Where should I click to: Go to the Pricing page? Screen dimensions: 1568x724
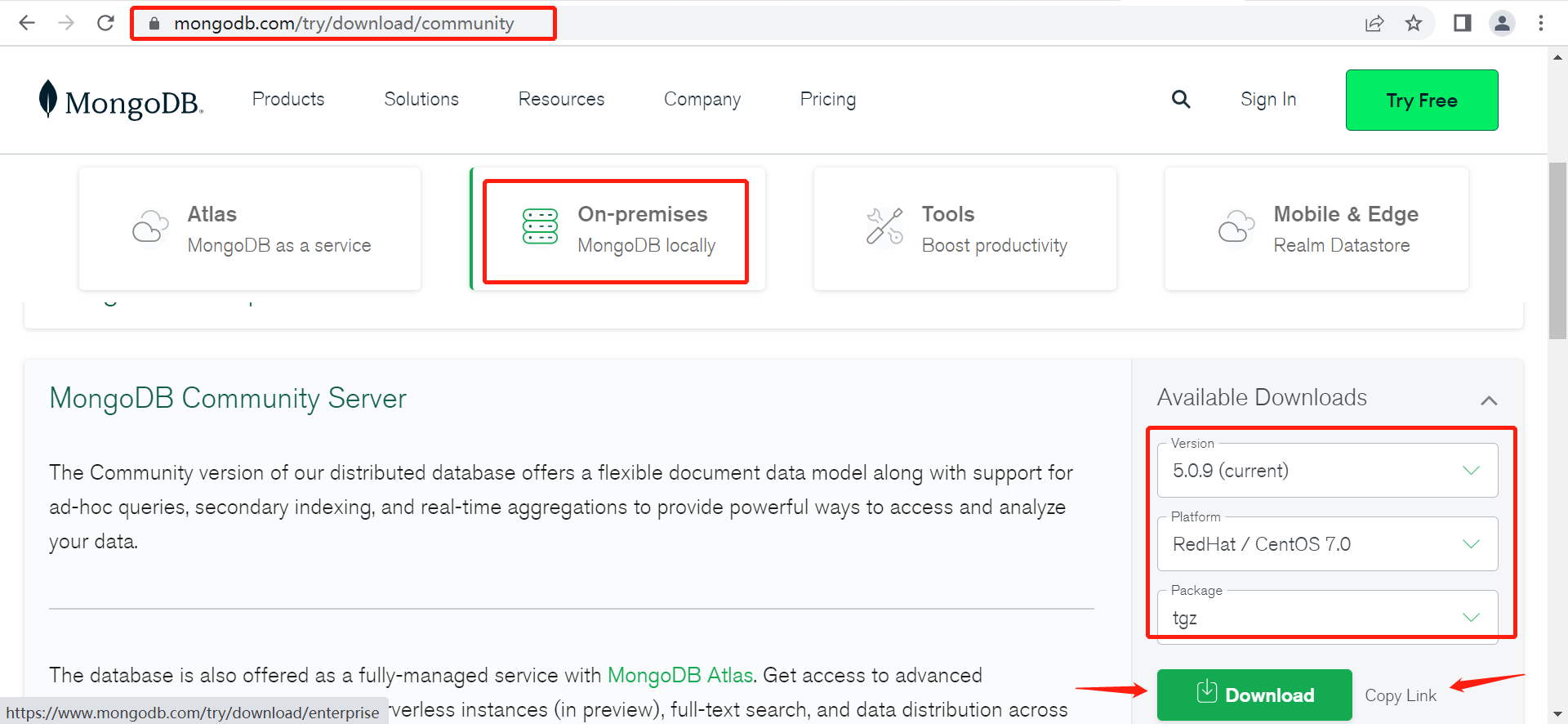pos(828,100)
